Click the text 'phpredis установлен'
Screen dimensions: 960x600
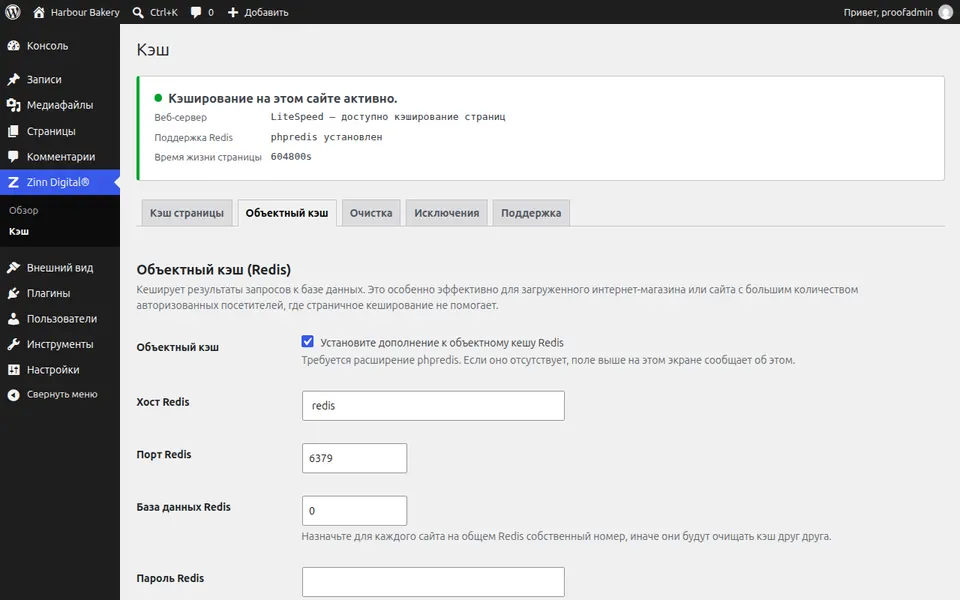tap(326, 137)
